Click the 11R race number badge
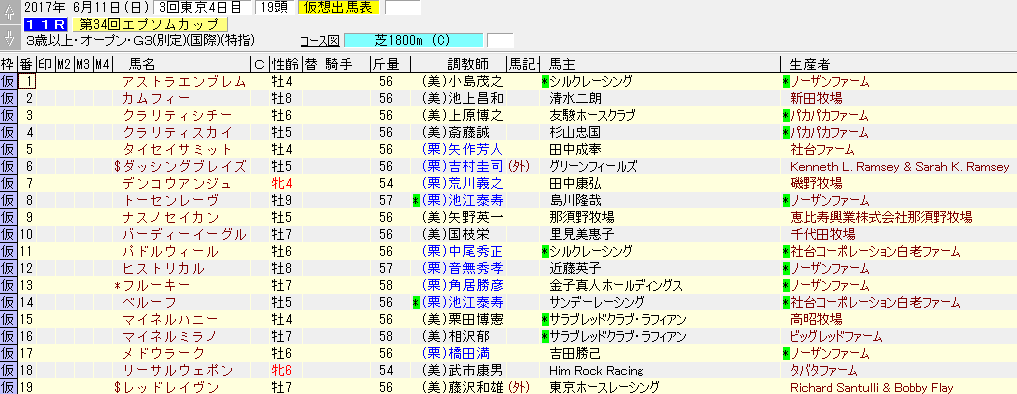Viewport: 1017px width, 394px height. tap(45, 24)
